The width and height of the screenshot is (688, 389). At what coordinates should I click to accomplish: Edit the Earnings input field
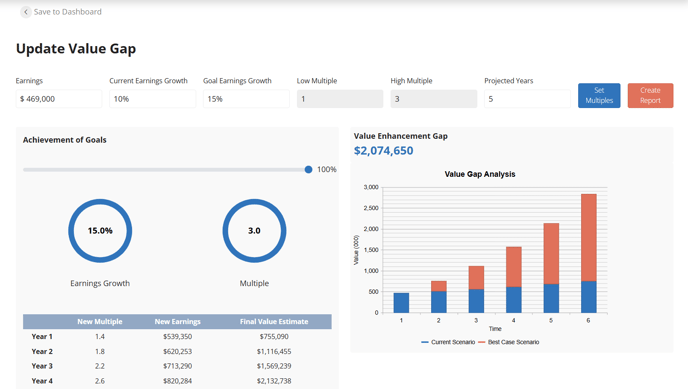pos(59,99)
